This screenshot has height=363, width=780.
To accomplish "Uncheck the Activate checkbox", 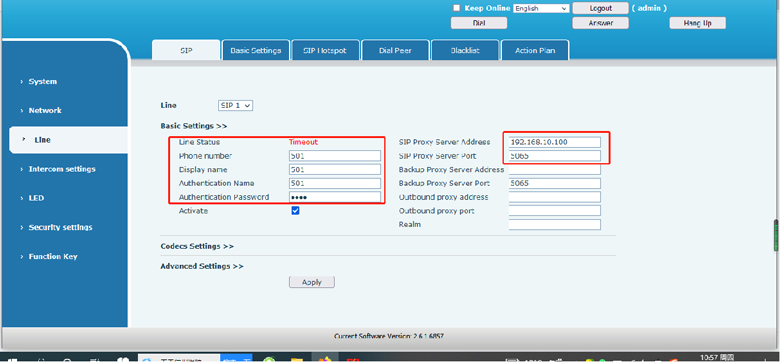I will click(x=295, y=211).
